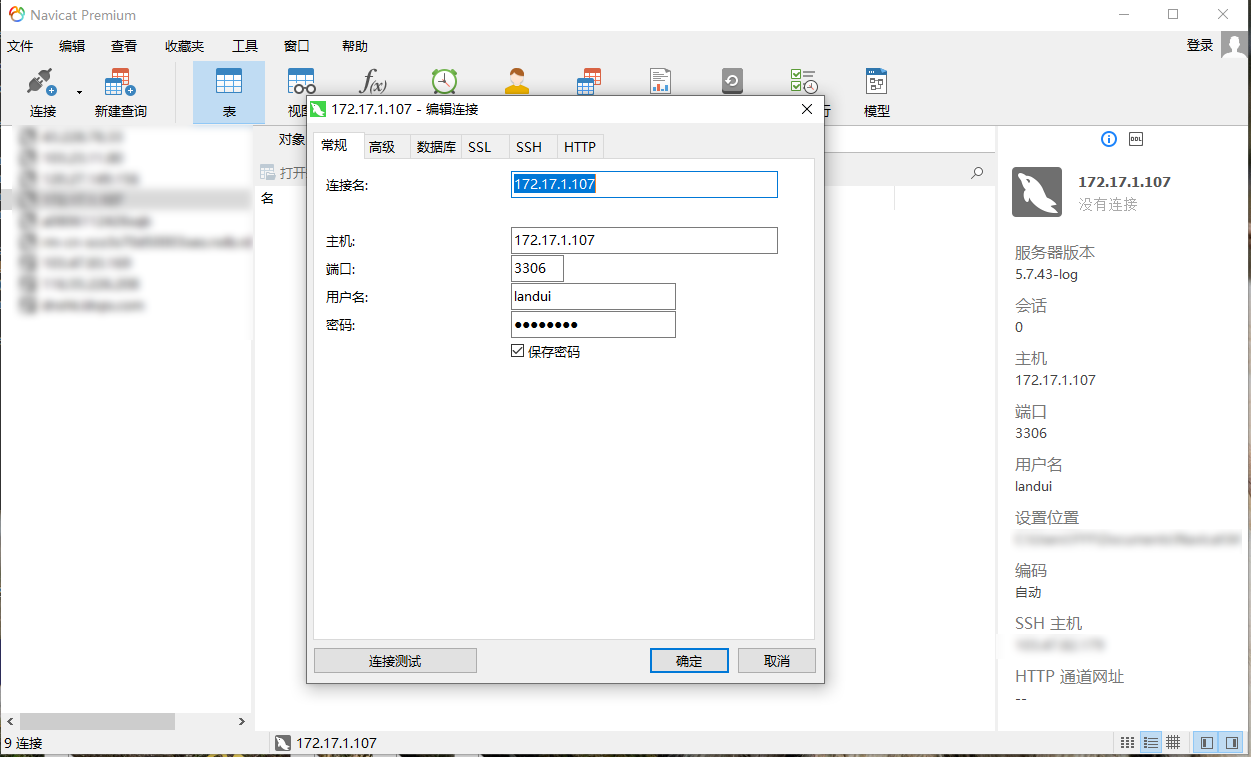
Task: Click the 端口 (Port) field showing 3306
Action: point(537,268)
